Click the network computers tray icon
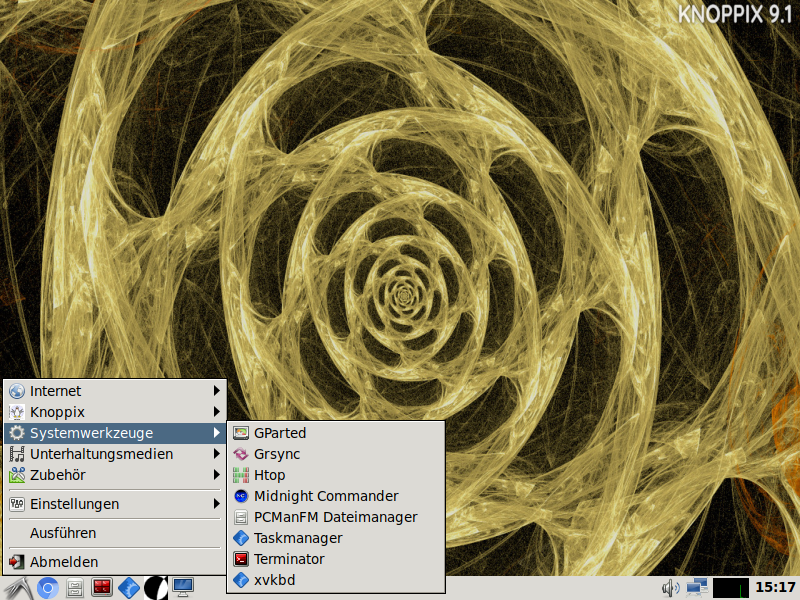The width and height of the screenshot is (800, 600). click(696, 588)
